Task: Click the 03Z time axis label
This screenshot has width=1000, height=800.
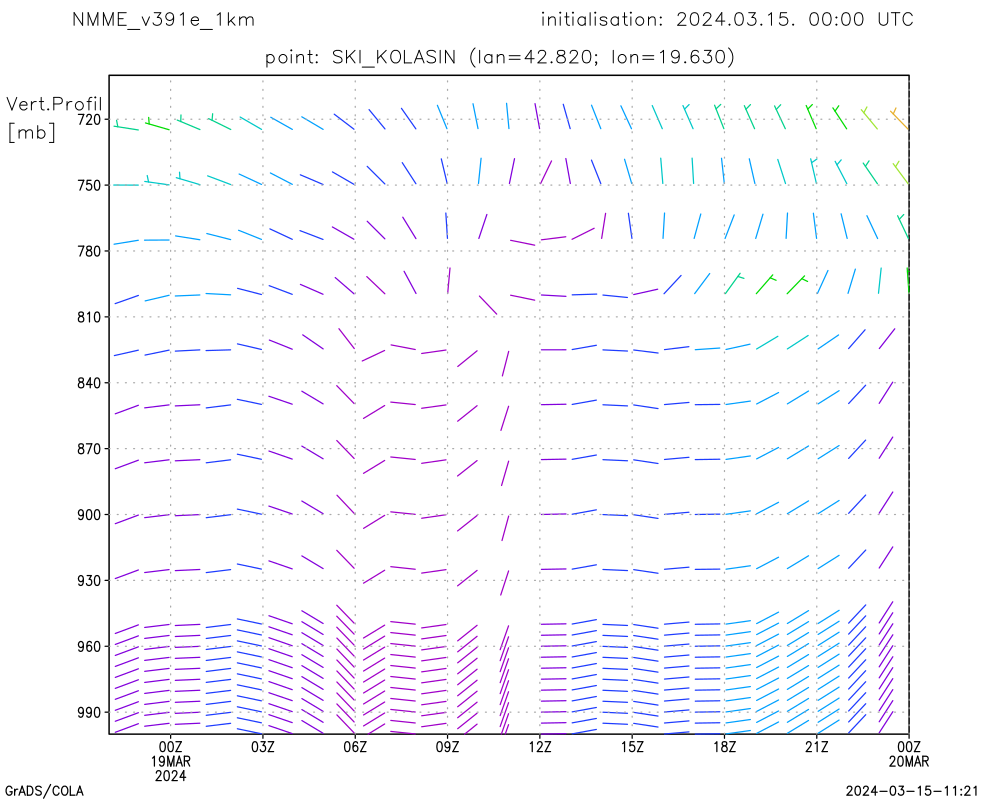Action: (263, 747)
